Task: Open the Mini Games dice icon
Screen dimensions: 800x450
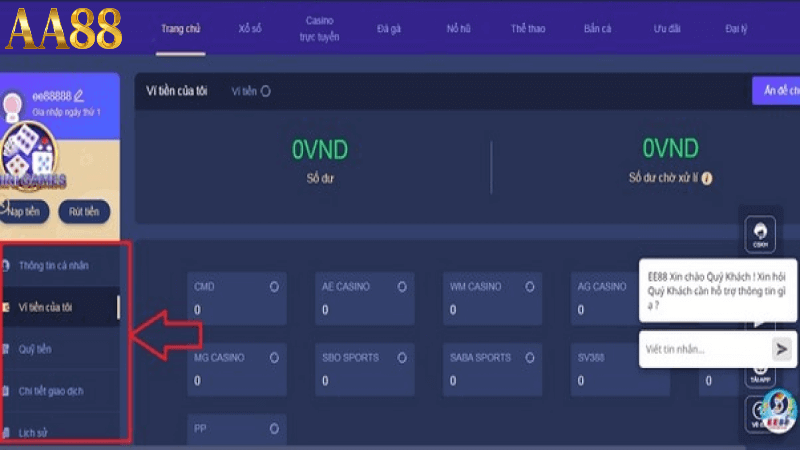Action: click(x=28, y=156)
